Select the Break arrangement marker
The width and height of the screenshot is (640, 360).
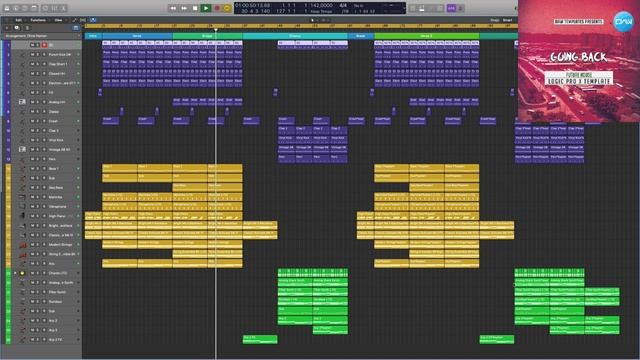coord(361,36)
